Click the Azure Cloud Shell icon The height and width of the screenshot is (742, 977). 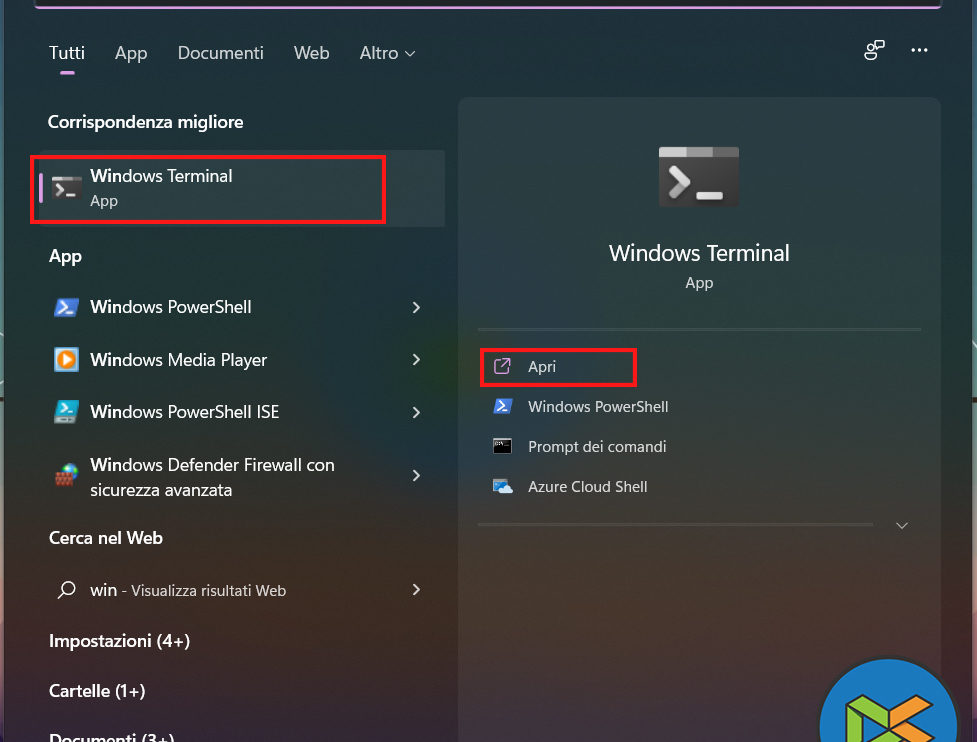point(503,486)
